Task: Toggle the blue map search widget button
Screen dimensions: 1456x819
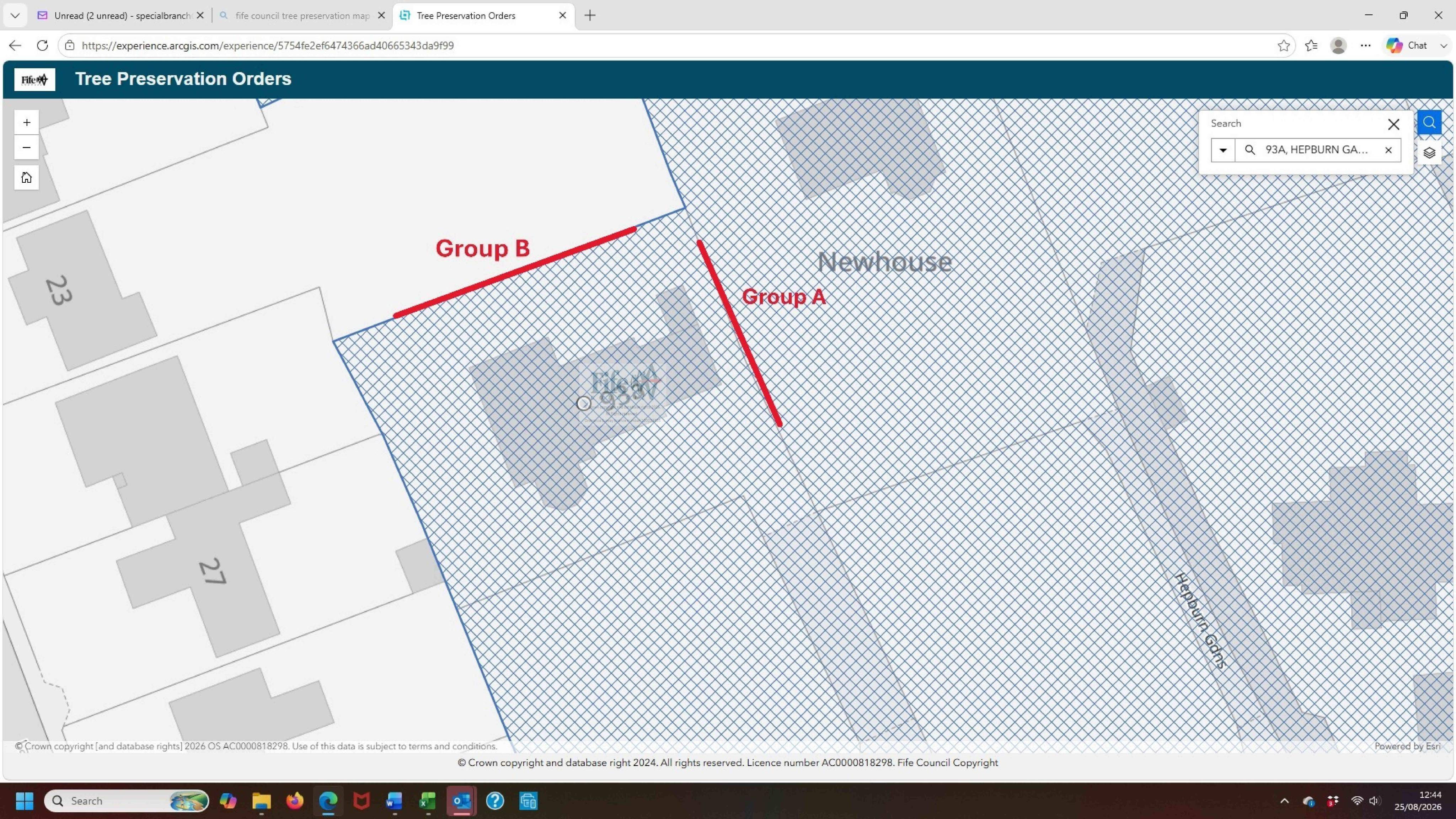Action: [x=1429, y=123]
